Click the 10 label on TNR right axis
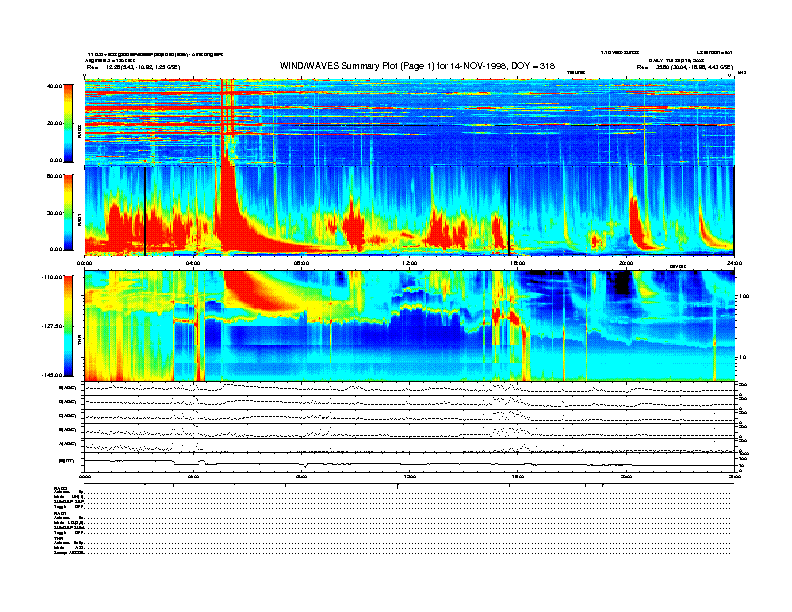The width and height of the screenshot is (792, 612). (741, 357)
